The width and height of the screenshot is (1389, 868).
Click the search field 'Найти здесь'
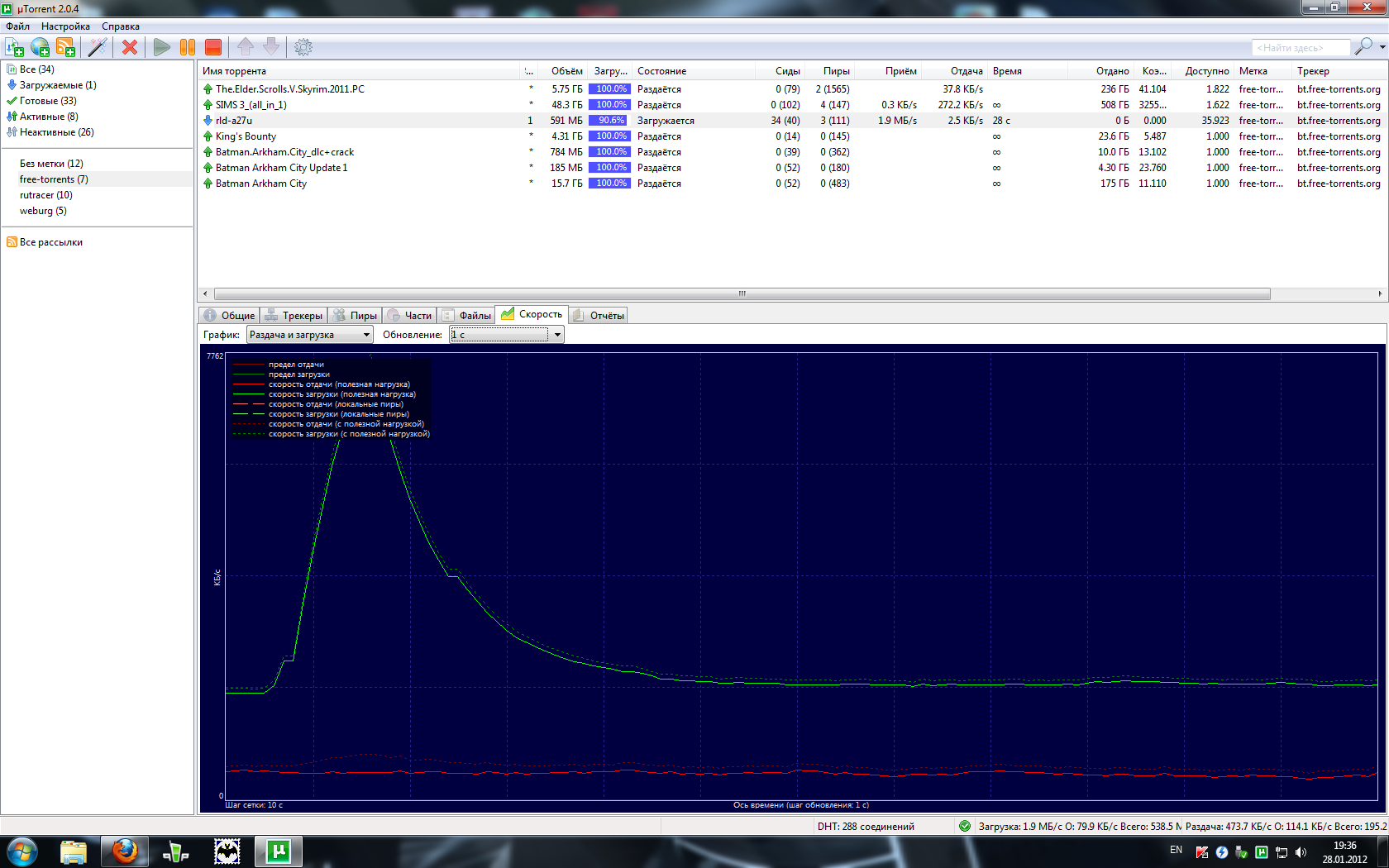coord(1301,48)
